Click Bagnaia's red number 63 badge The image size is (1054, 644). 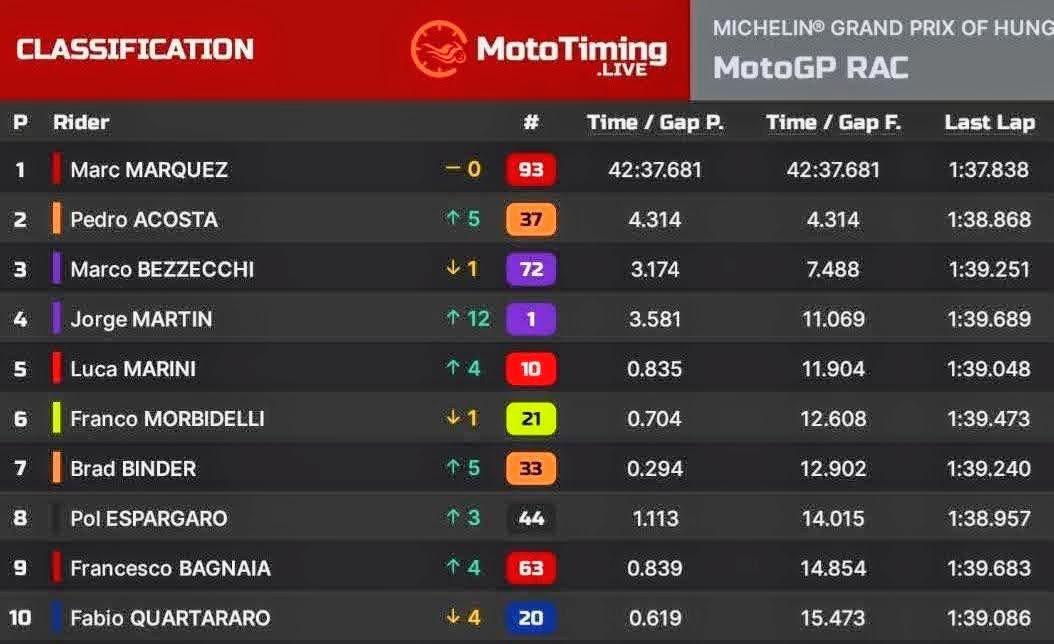531,568
